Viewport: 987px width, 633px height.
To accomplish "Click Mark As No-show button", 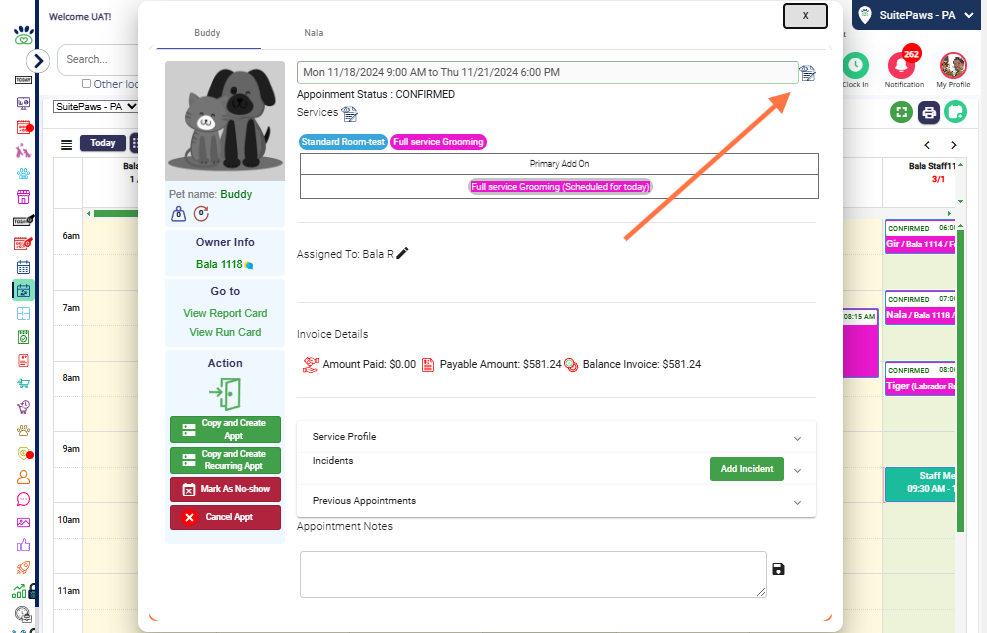I will [x=225, y=489].
